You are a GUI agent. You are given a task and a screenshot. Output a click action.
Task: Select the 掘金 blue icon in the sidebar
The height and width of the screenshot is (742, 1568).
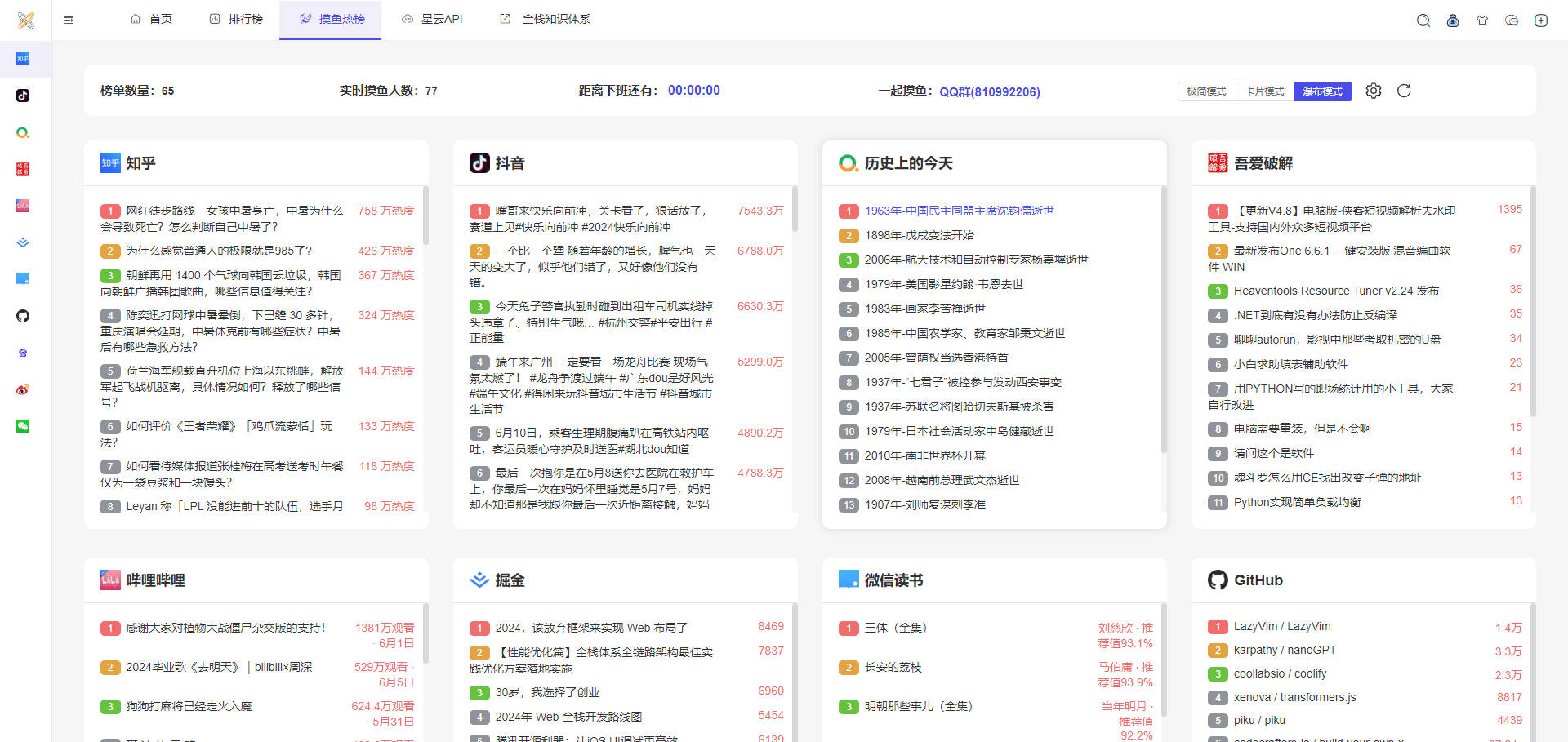point(23,242)
